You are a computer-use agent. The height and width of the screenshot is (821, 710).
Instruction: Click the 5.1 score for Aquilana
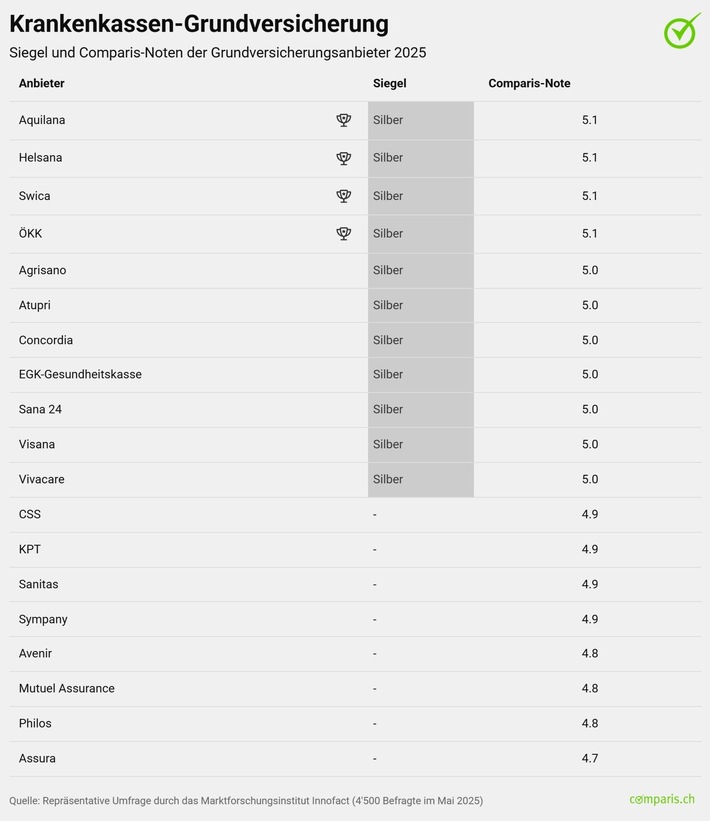589,120
